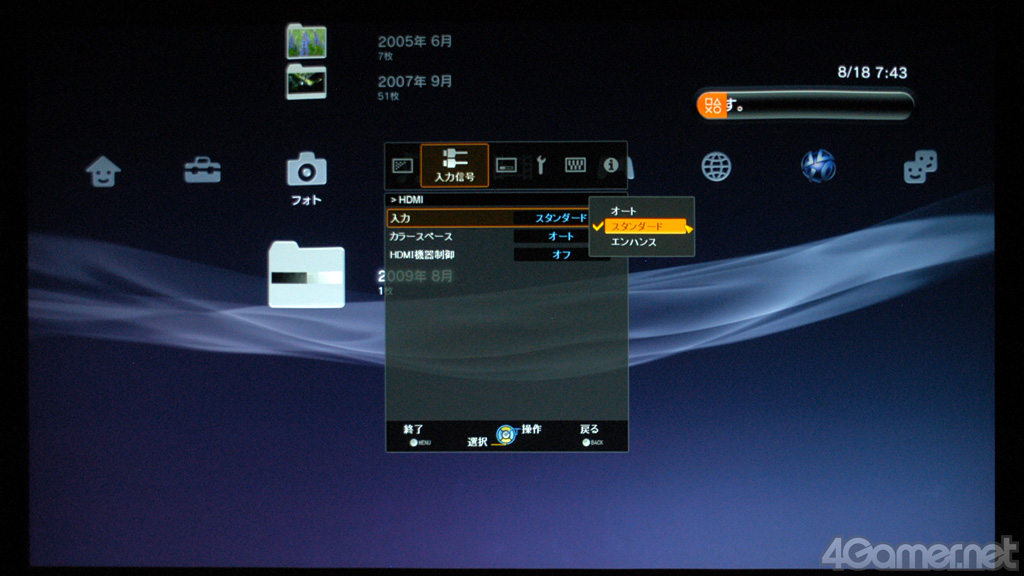Select the 入力 setting row
This screenshot has width=1024, height=576.
[488, 218]
